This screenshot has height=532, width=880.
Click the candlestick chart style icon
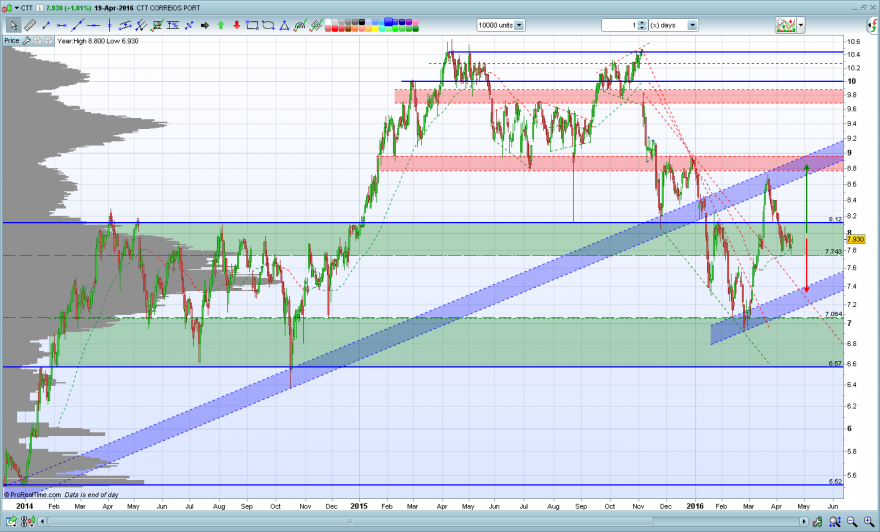7,8
